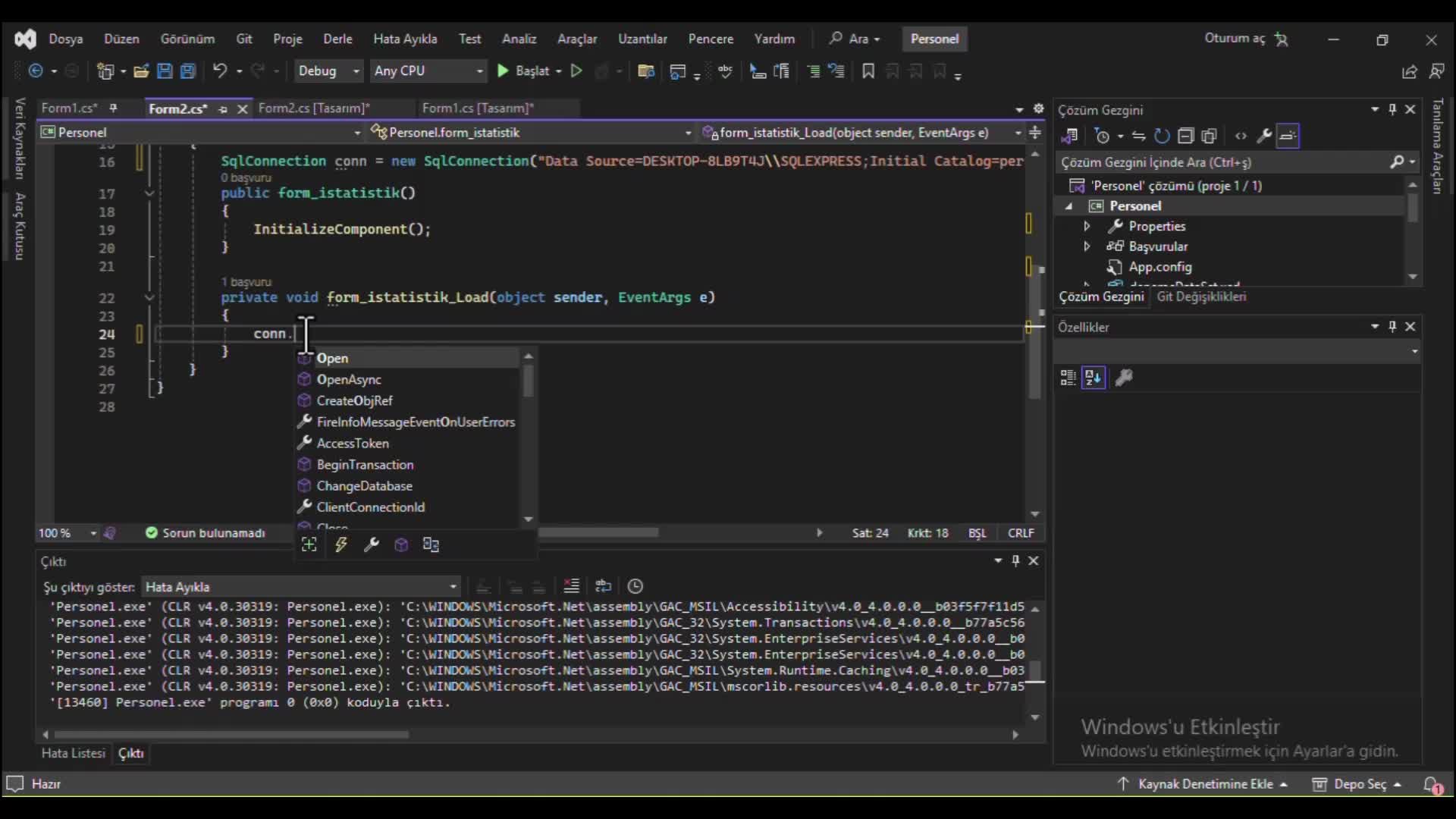Click sync with active document icon

coord(1138,136)
